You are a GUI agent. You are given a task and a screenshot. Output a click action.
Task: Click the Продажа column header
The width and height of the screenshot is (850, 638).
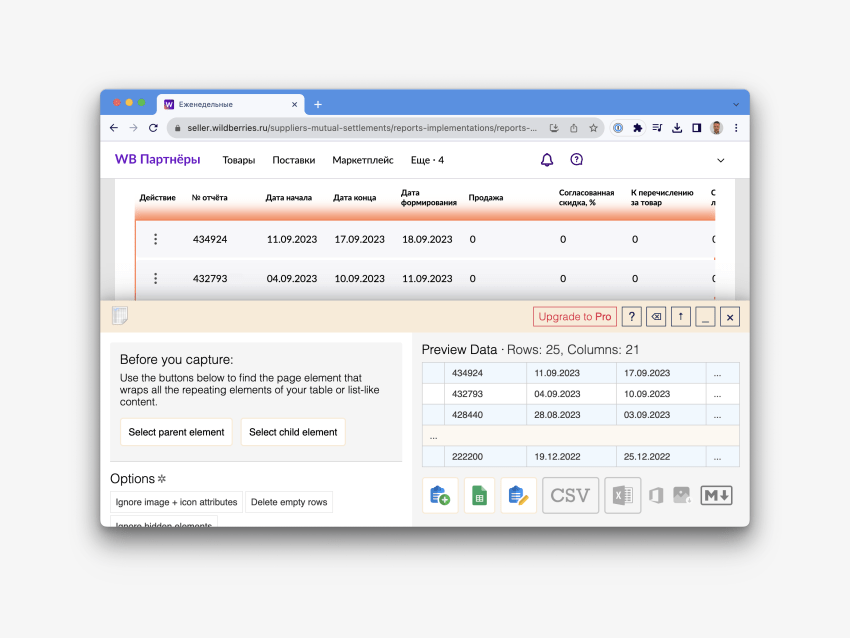[x=486, y=197]
